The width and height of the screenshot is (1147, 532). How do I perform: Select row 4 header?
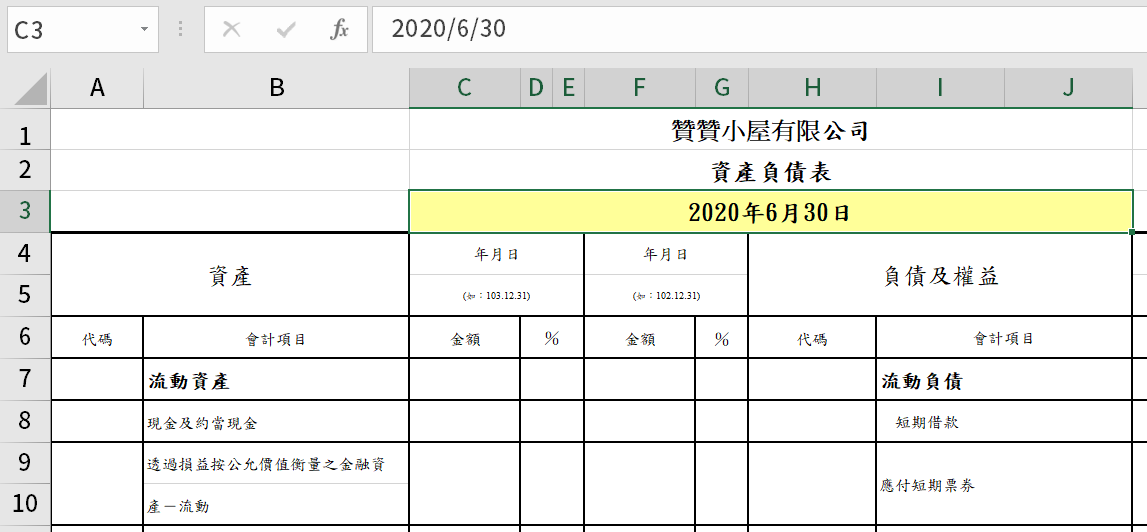(25, 254)
